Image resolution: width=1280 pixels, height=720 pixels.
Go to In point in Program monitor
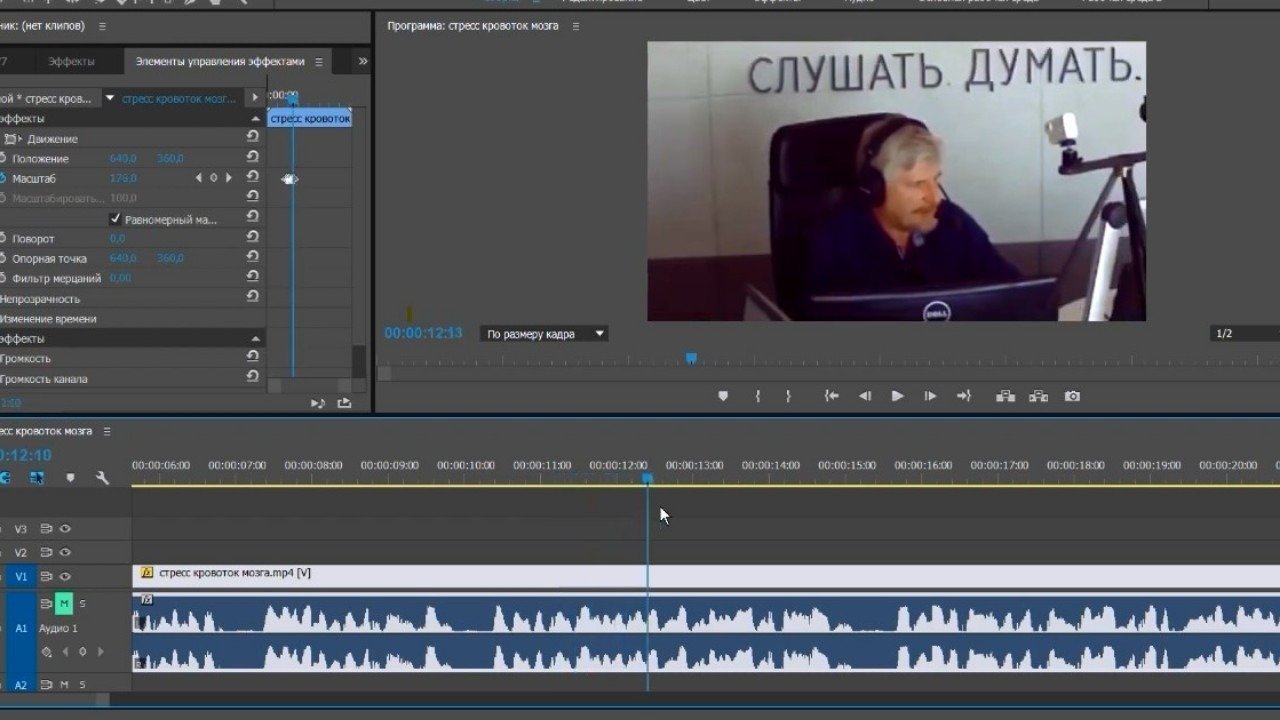(831, 396)
